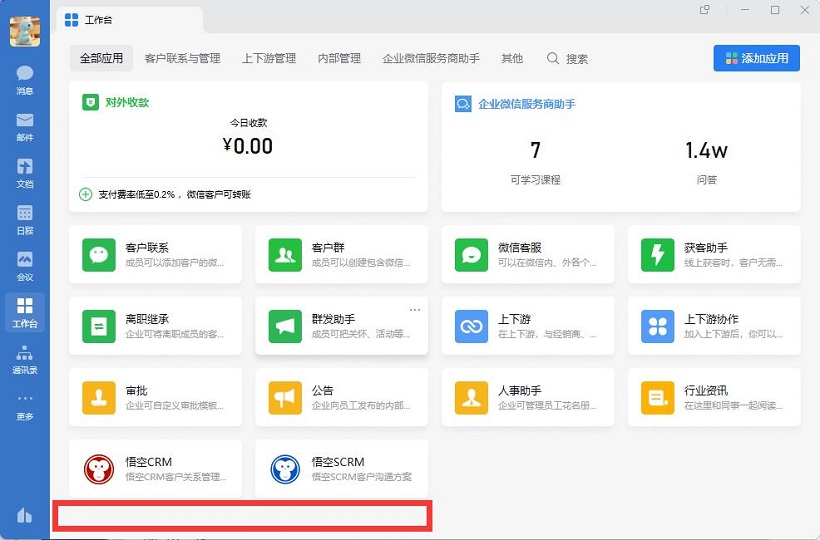This screenshot has width=820, height=540.
Task: Switch to the 上下游管理 tab
Action: (x=269, y=59)
